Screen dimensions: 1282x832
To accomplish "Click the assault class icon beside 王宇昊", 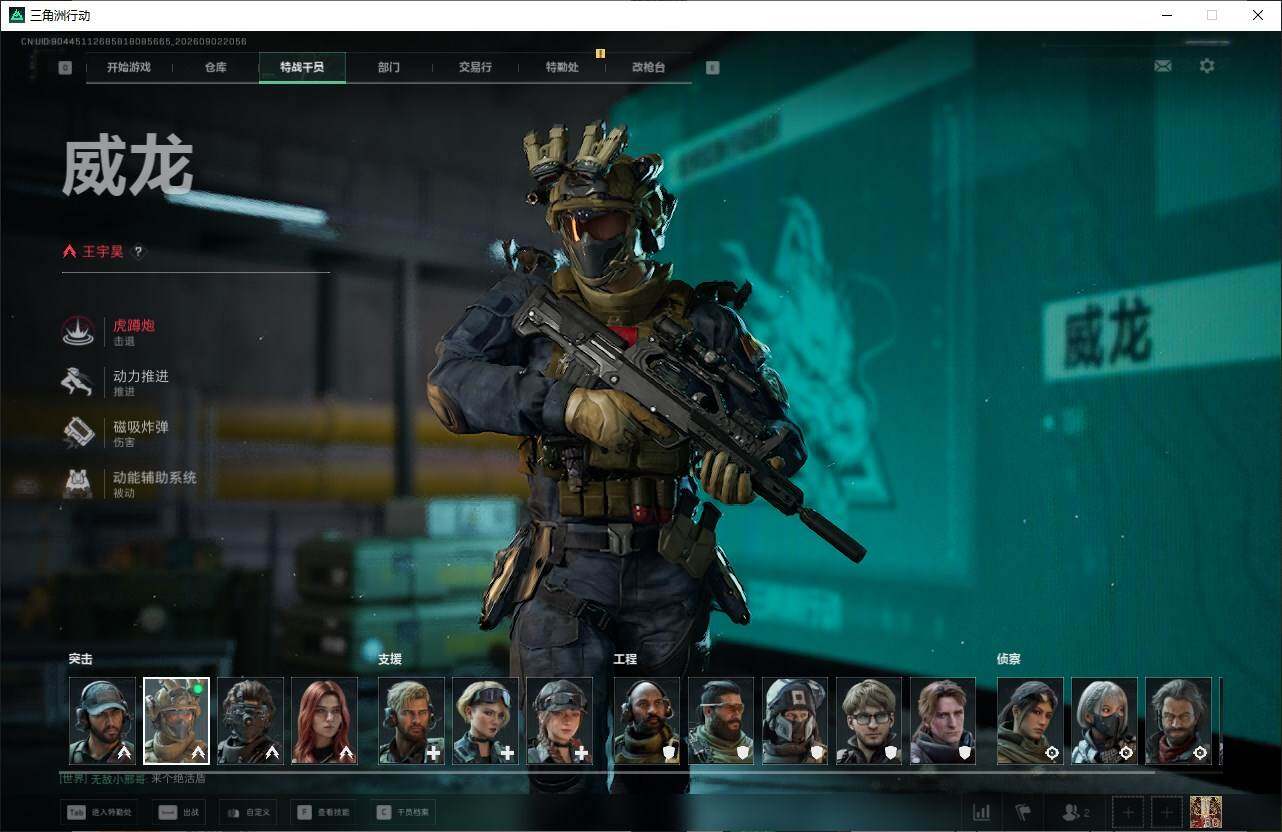I will pos(70,252).
